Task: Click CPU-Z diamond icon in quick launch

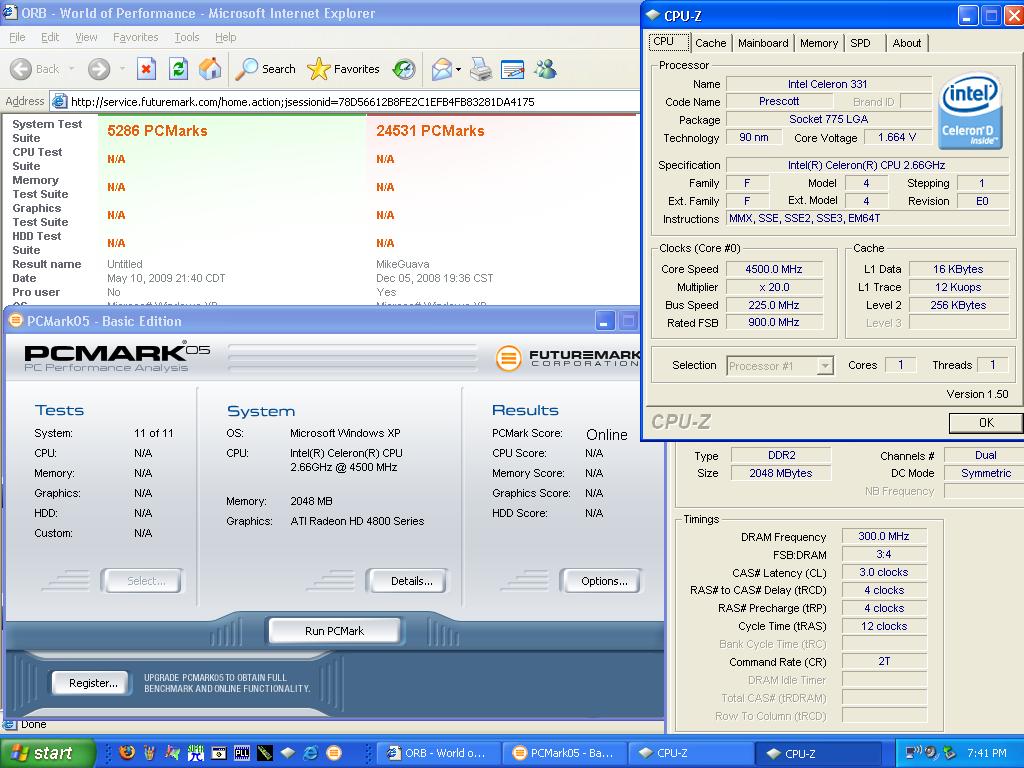Action: coord(288,752)
